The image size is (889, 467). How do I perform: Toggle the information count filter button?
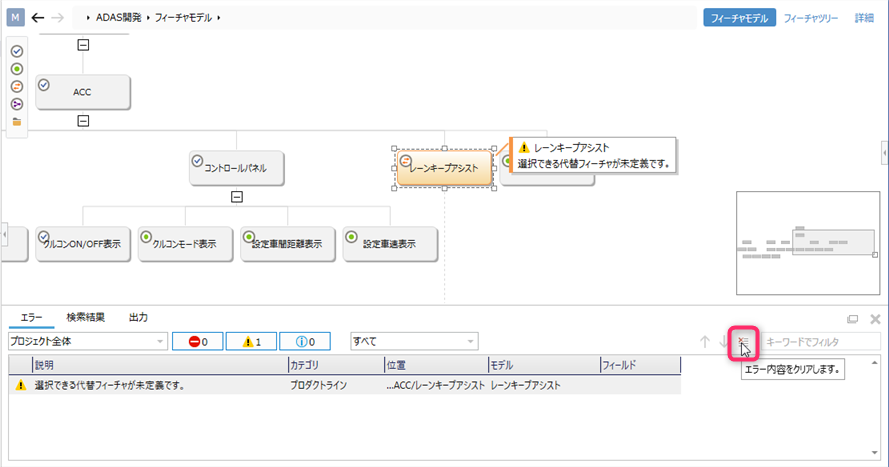(x=305, y=342)
